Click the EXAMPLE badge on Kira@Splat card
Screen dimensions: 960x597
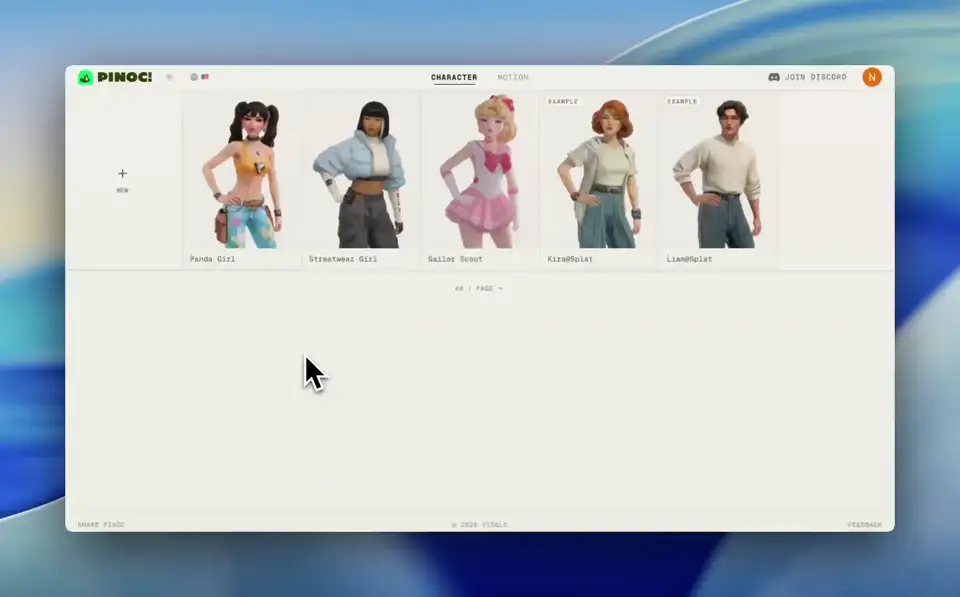(563, 102)
